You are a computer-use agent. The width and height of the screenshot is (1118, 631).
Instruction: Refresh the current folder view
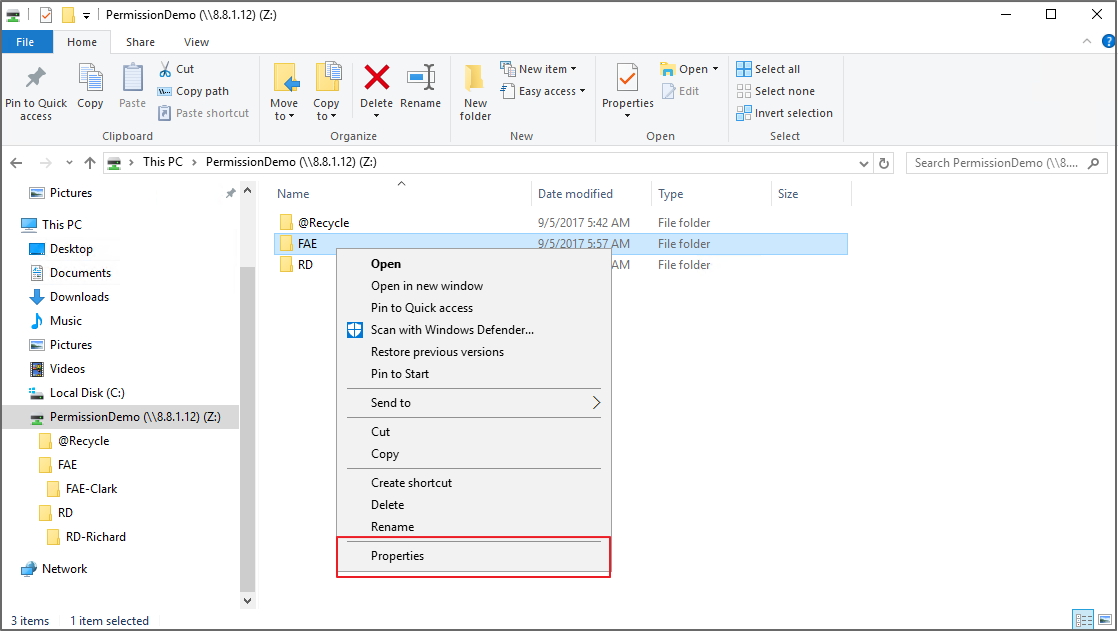coord(884,163)
